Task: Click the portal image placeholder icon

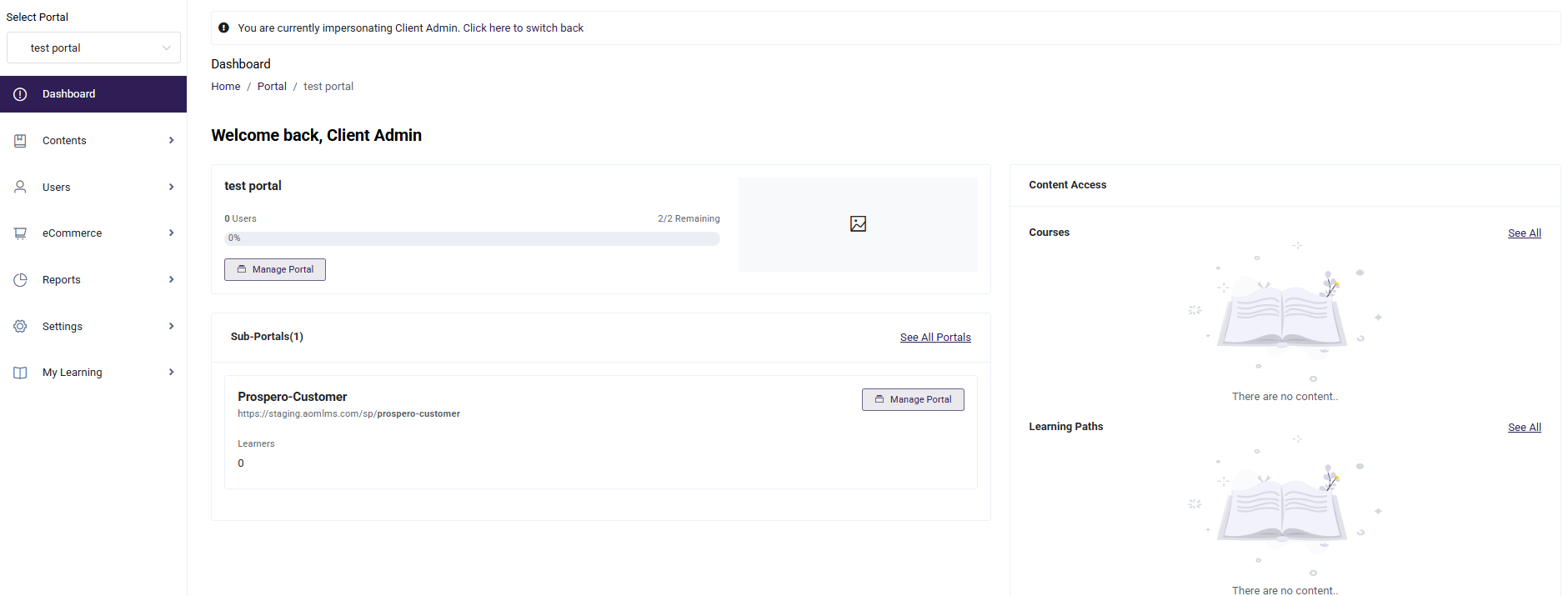Action: point(858,223)
